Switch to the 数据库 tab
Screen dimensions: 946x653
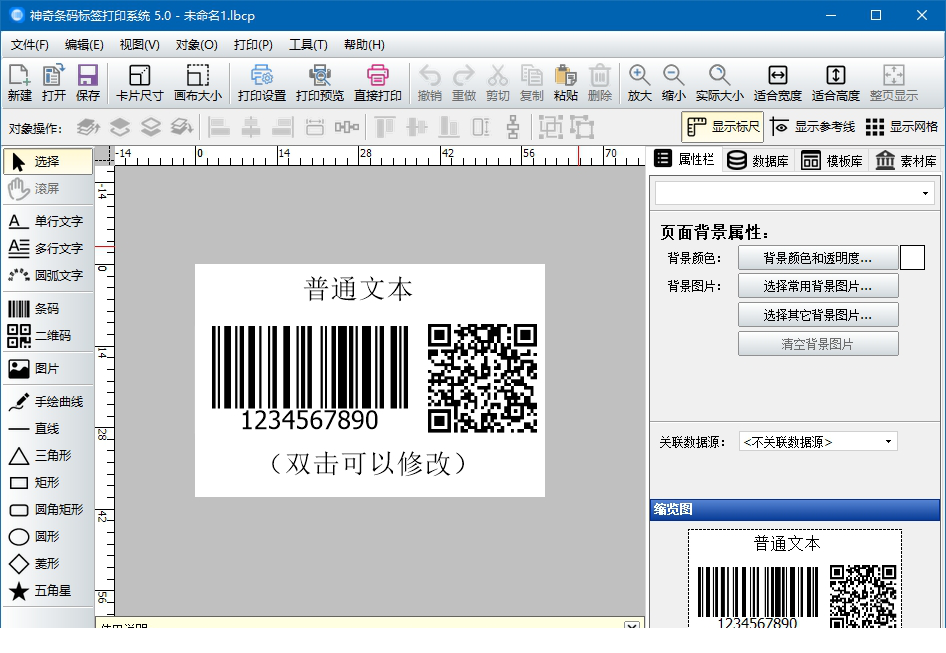pos(758,160)
